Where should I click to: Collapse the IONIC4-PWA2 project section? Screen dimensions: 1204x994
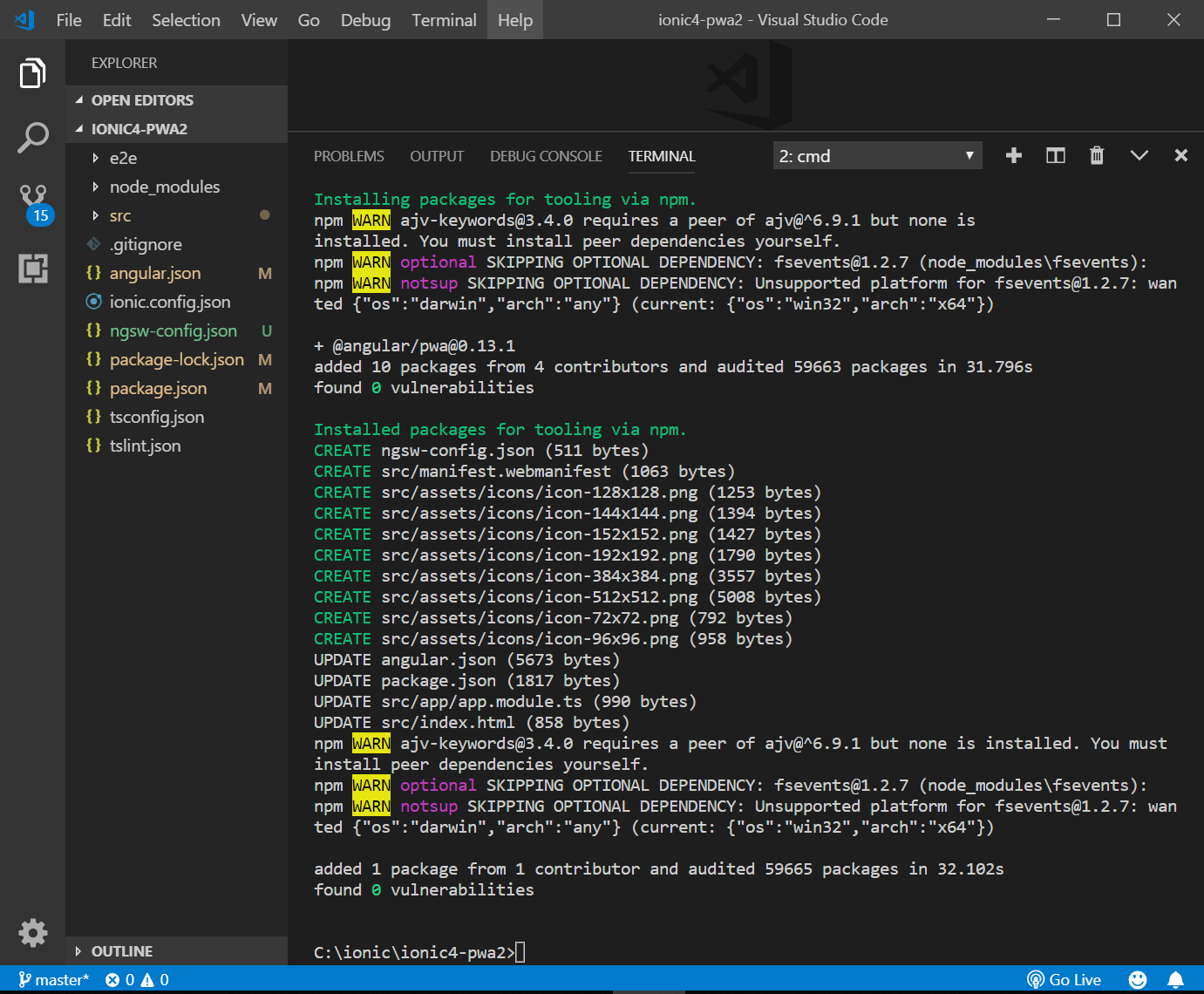click(176, 129)
